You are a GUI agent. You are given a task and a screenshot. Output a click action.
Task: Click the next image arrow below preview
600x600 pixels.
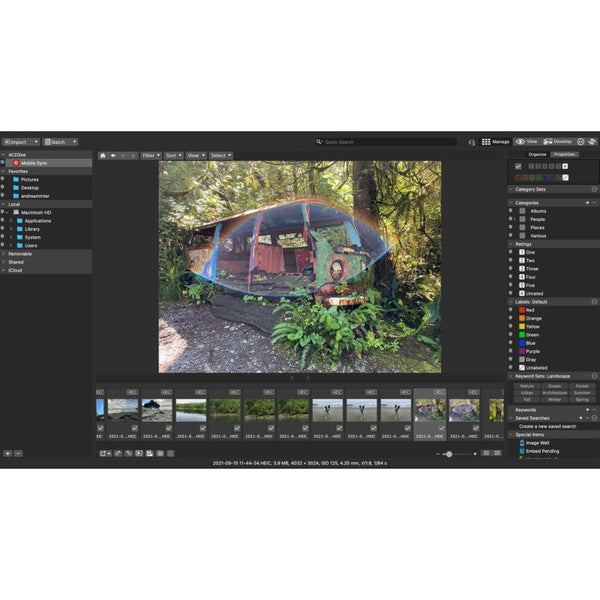307,378
